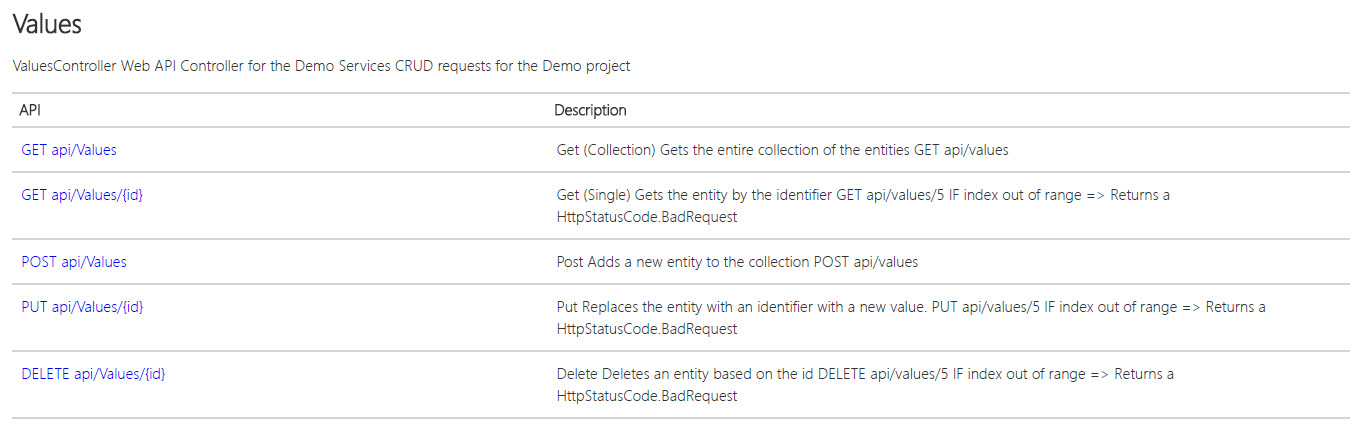
Task: Click the ValuesController summary paragraph
Action: [321, 66]
